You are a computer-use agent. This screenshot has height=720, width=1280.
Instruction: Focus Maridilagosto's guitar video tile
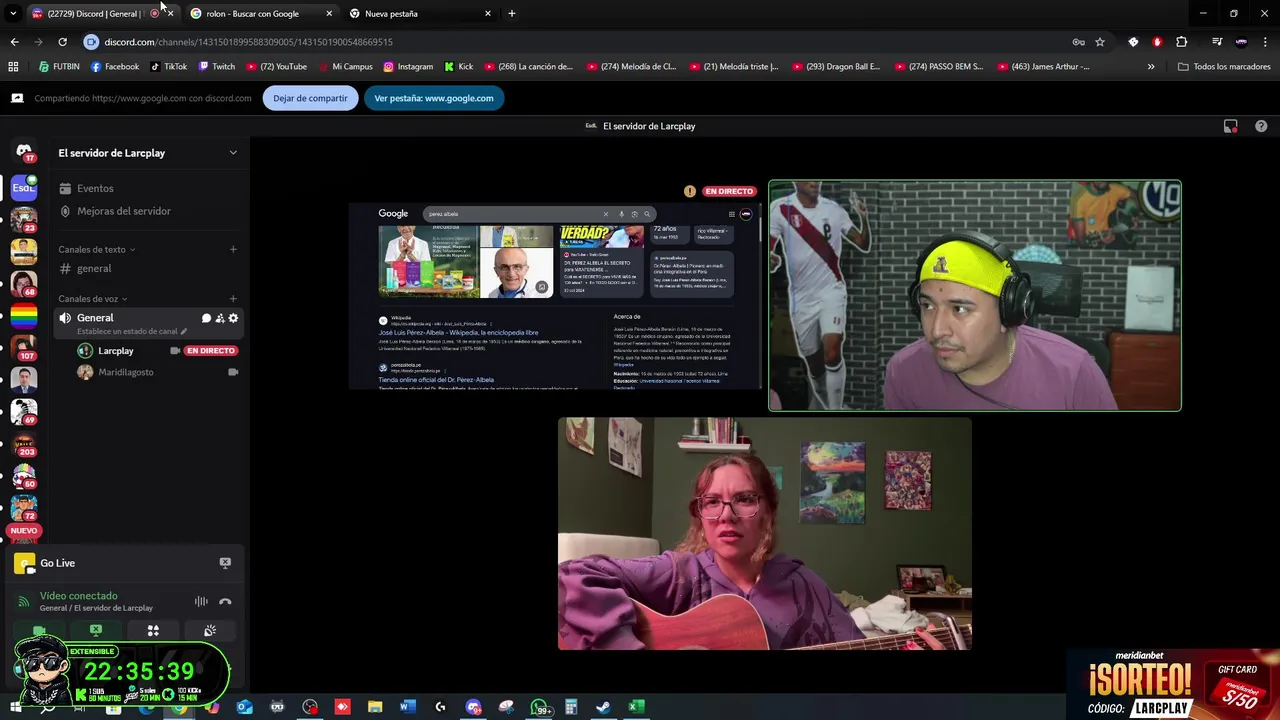(x=765, y=534)
